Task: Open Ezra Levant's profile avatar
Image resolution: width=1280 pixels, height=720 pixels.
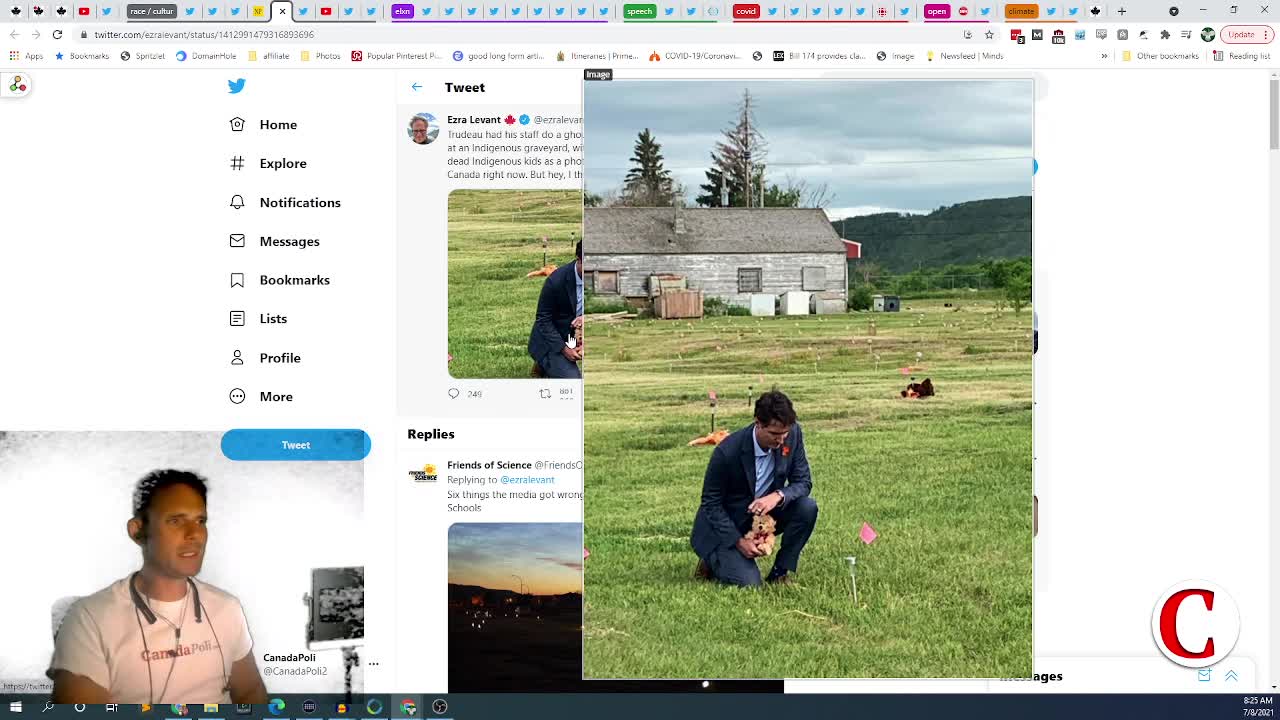Action: (x=423, y=129)
